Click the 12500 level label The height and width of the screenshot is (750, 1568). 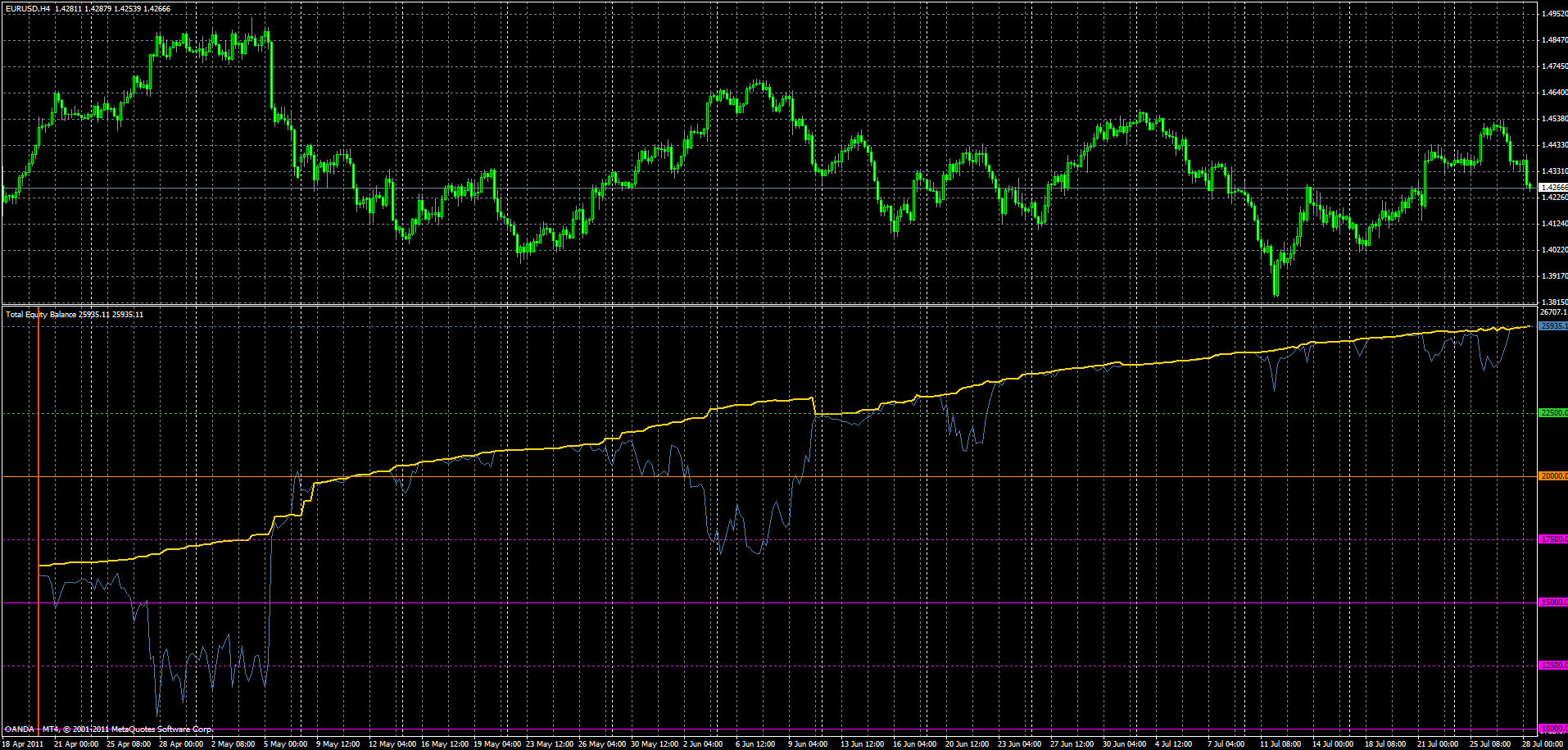(x=1553, y=666)
